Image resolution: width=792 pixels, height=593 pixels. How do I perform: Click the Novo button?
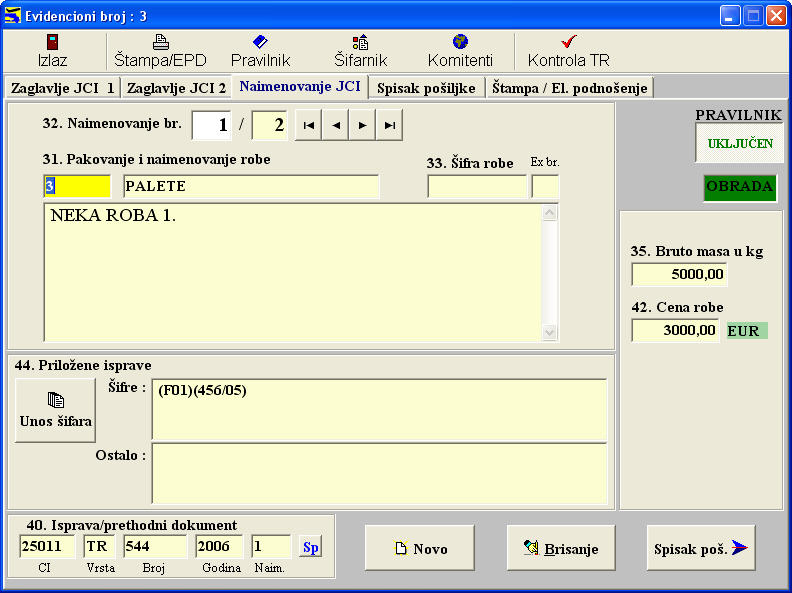pos(420,548)
